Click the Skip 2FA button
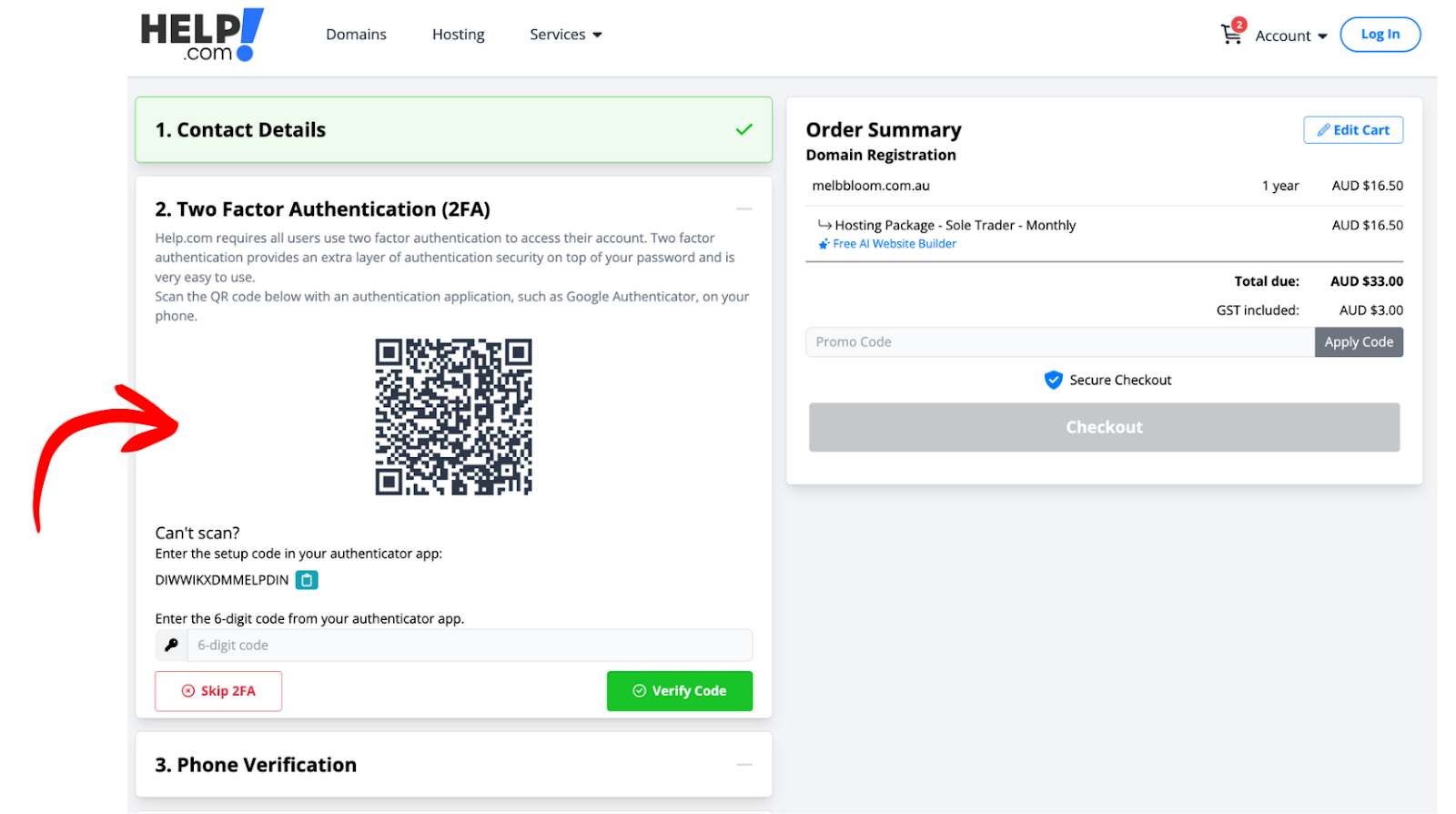The image size is (1456, 814). pyautogui.click(x=218, y=691)
